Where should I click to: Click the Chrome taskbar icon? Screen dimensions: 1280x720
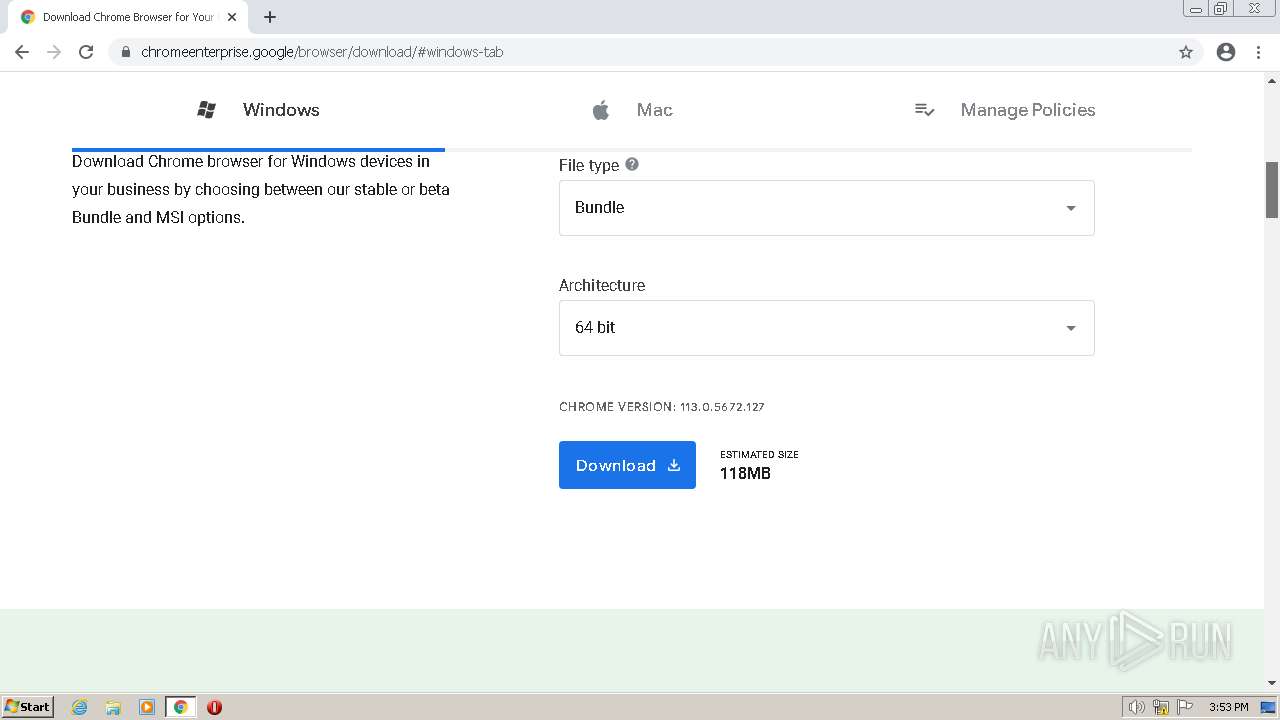pos(181,707)
